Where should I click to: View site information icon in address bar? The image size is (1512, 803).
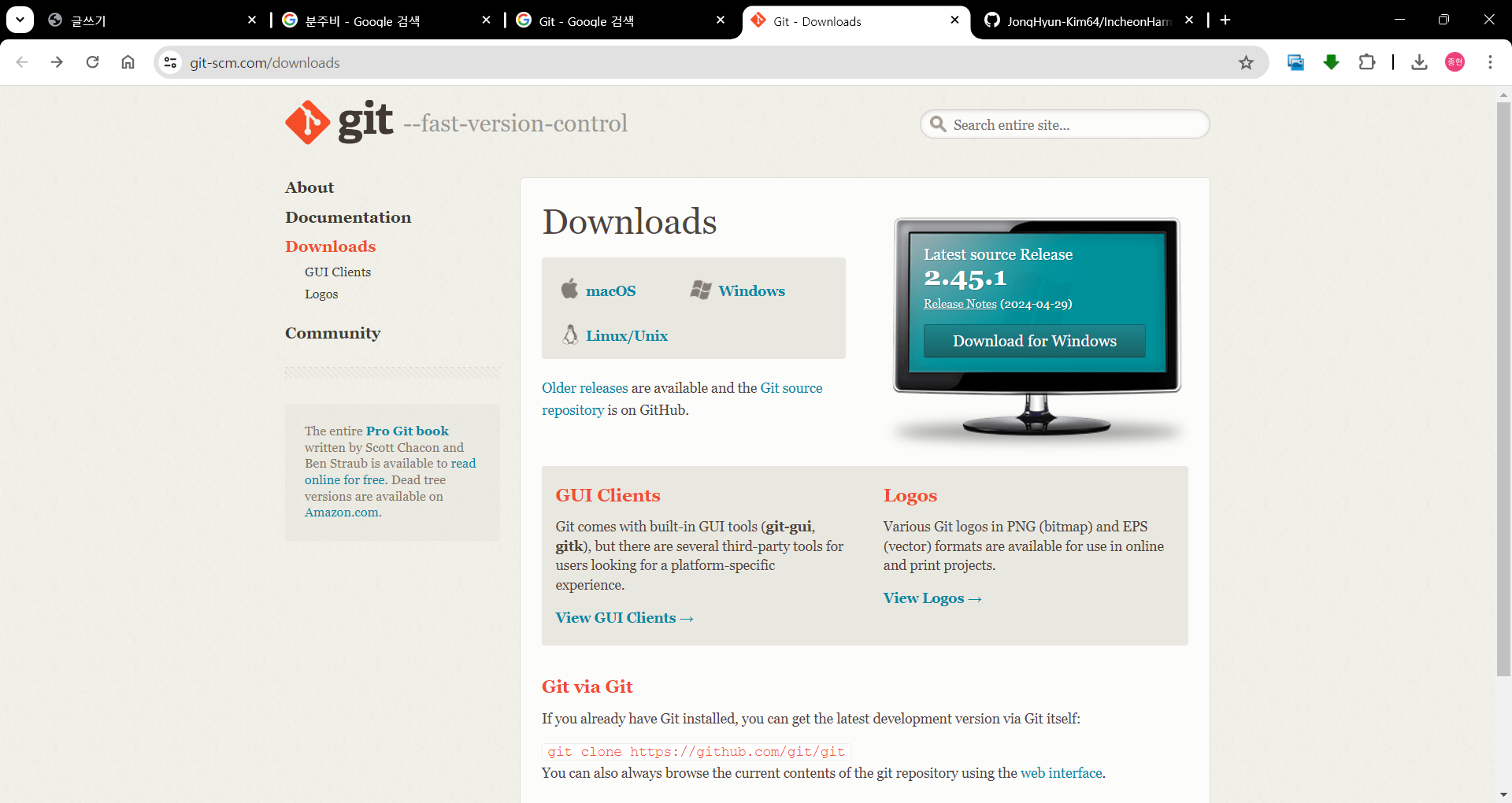click(x=170, y=62)
